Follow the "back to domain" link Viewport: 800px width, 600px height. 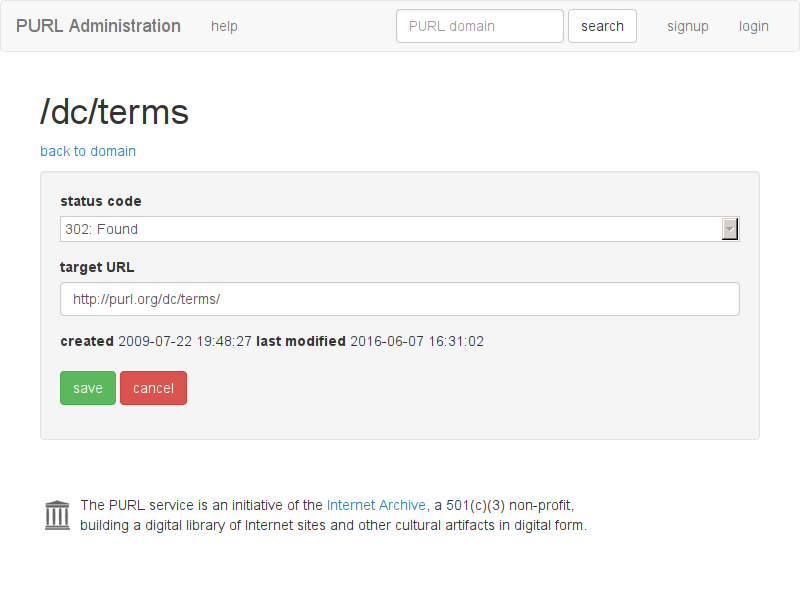88,151
